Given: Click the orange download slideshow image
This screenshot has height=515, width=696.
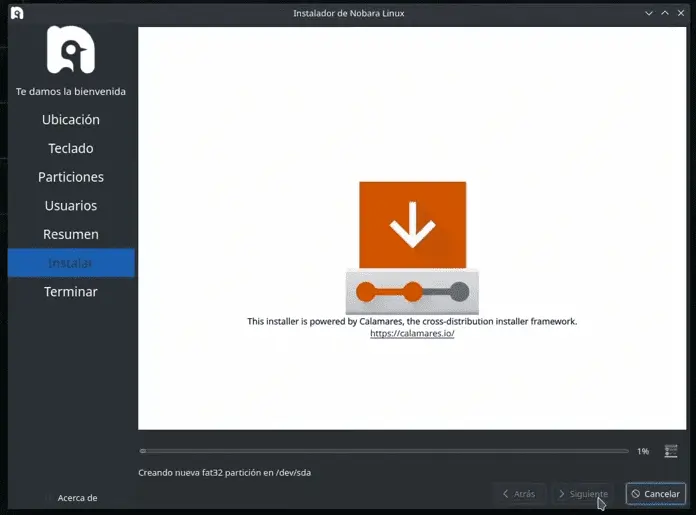Looking at the screenshot, I should (x=412, y=248).
